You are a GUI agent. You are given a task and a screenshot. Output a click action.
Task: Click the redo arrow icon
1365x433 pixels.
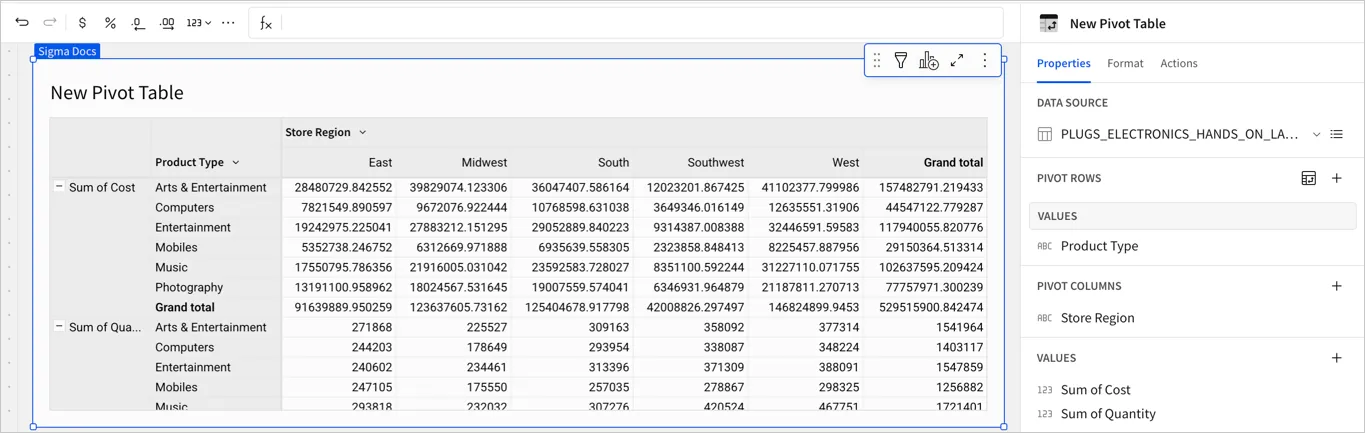[x=50, y=22]
